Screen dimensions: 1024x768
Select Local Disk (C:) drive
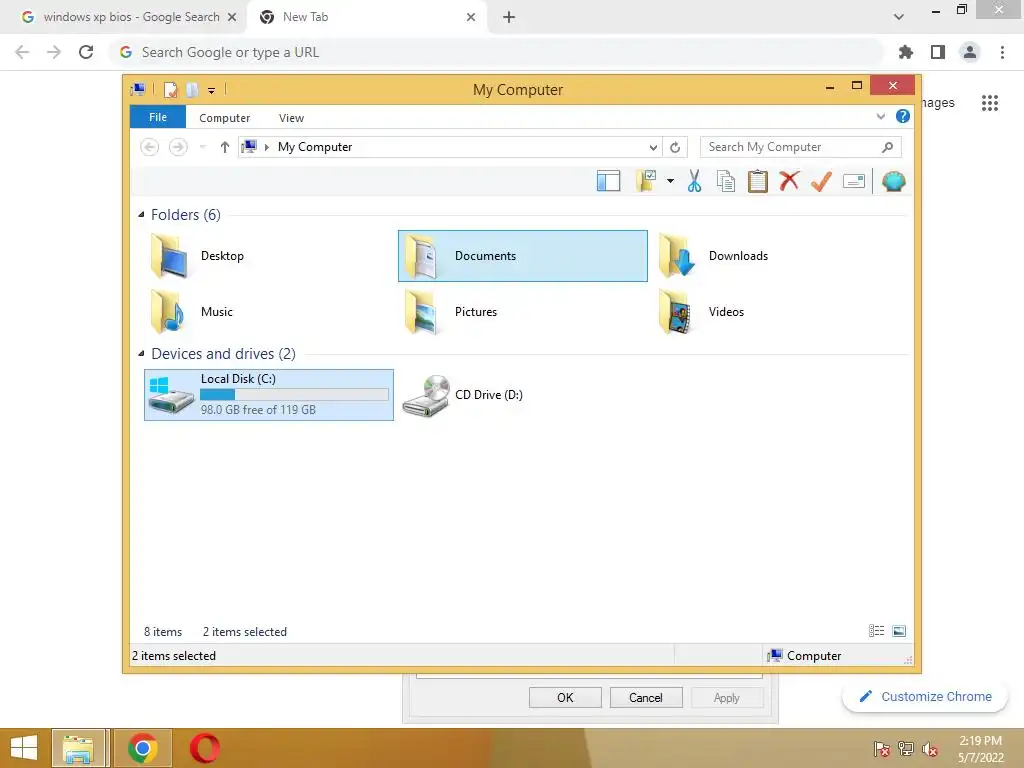point(268,394)
